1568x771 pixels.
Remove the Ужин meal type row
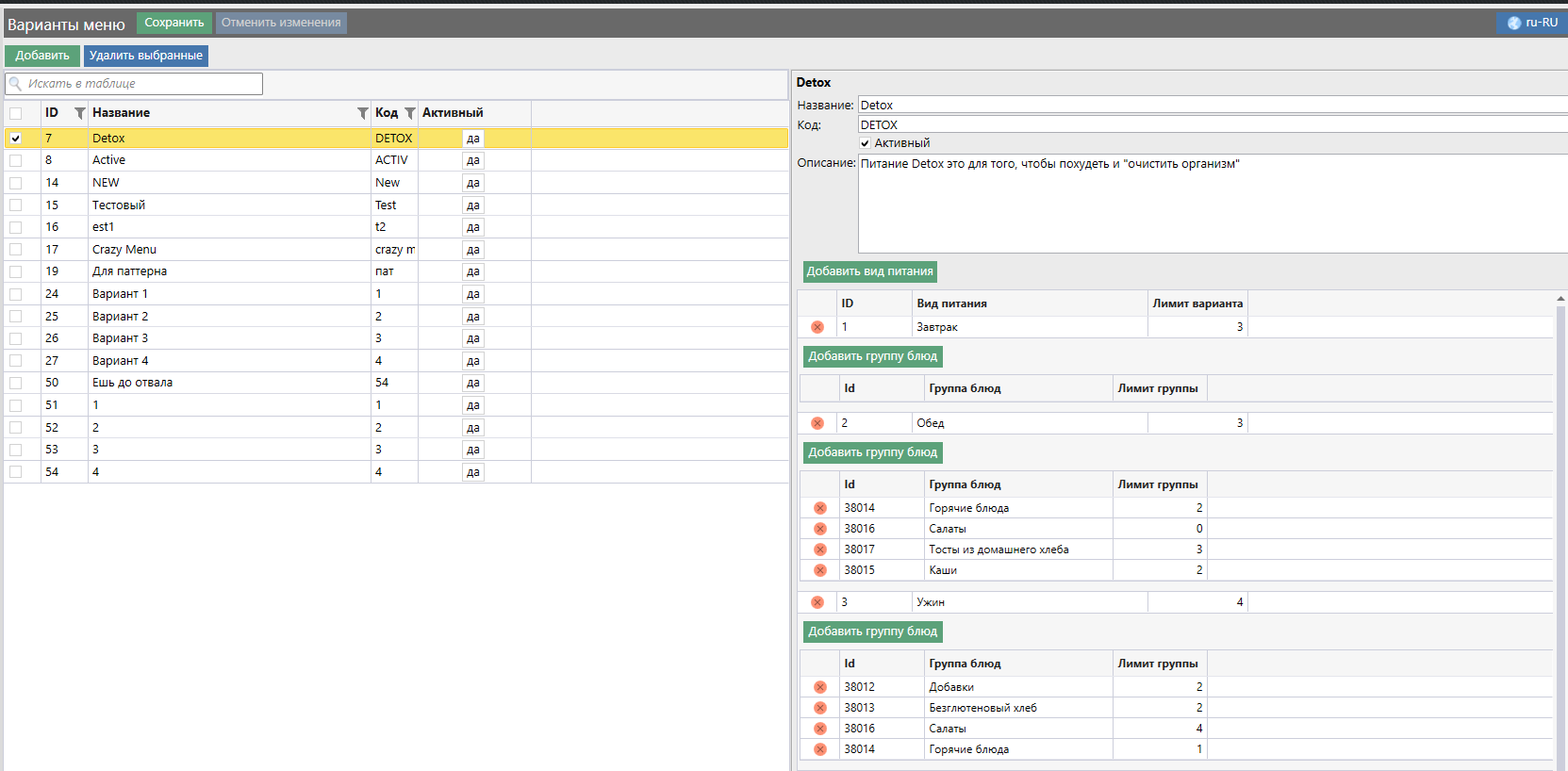point(817,602)
